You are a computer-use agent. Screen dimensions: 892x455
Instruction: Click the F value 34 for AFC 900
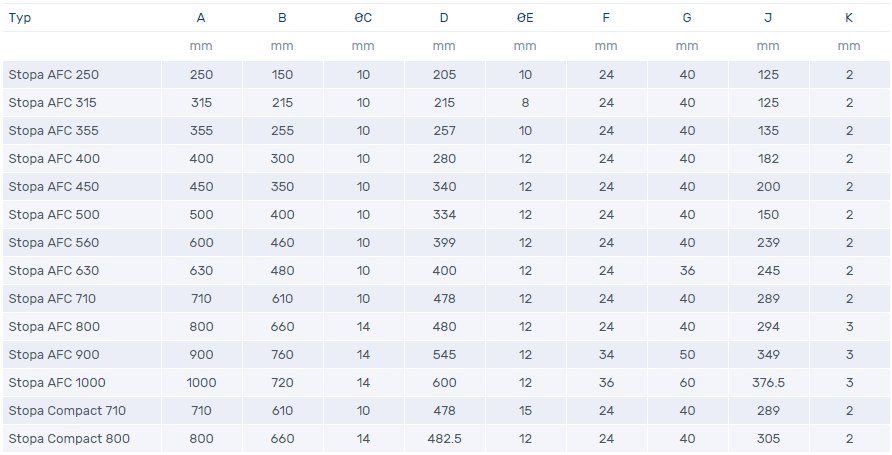point(606,354)
